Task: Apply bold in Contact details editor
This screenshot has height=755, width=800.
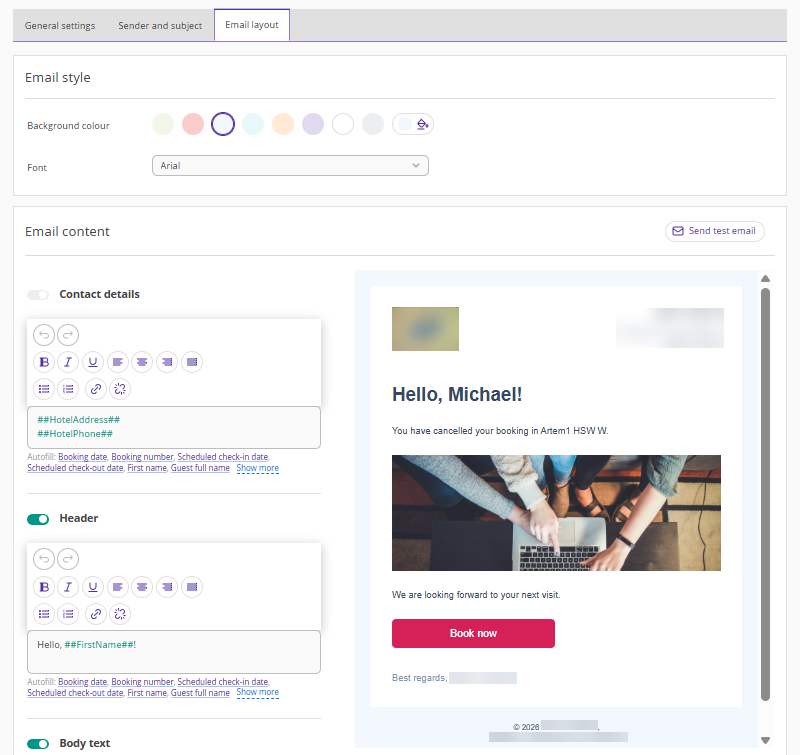Action: click(44, 362)
